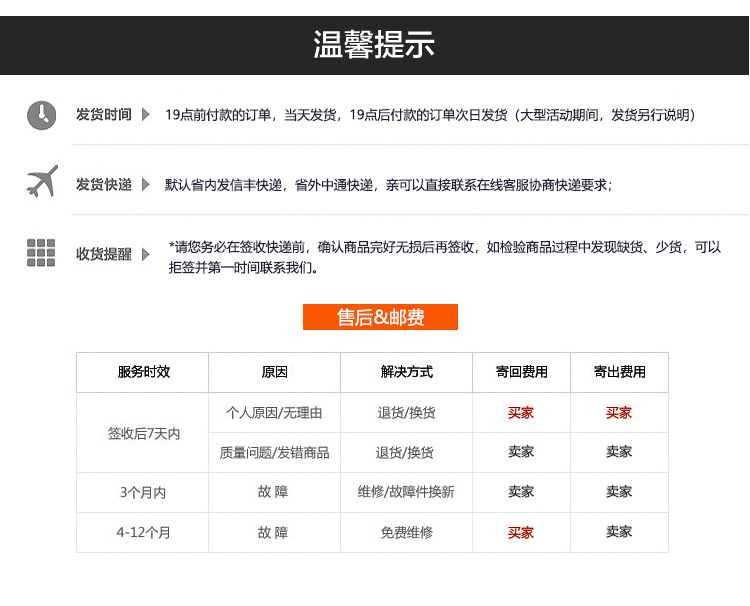Viewport: 750px width, 606px height.
Task: Click the arrow next to 发货快递
Action: point(146,185)
